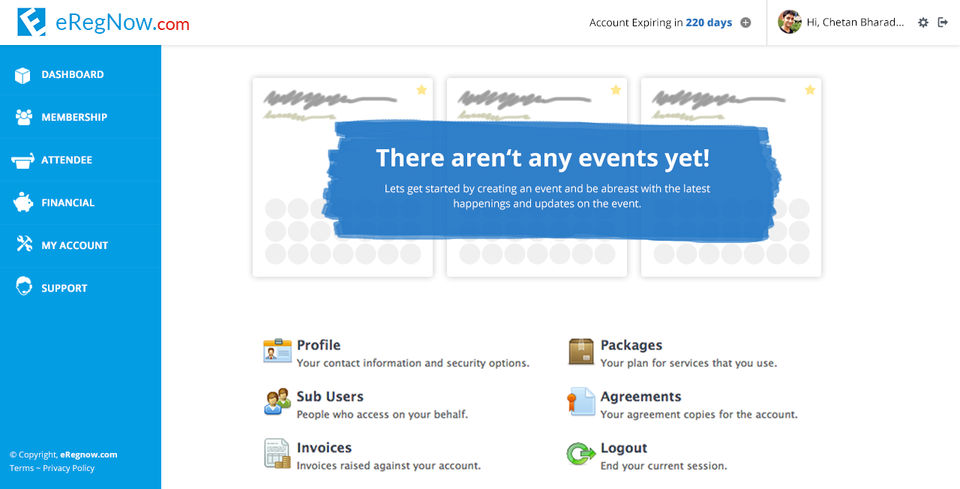The width and height of the screenshot is (960, 489).
Task: Click the star on the first placeholder card
Action: [x=421, y=90]
